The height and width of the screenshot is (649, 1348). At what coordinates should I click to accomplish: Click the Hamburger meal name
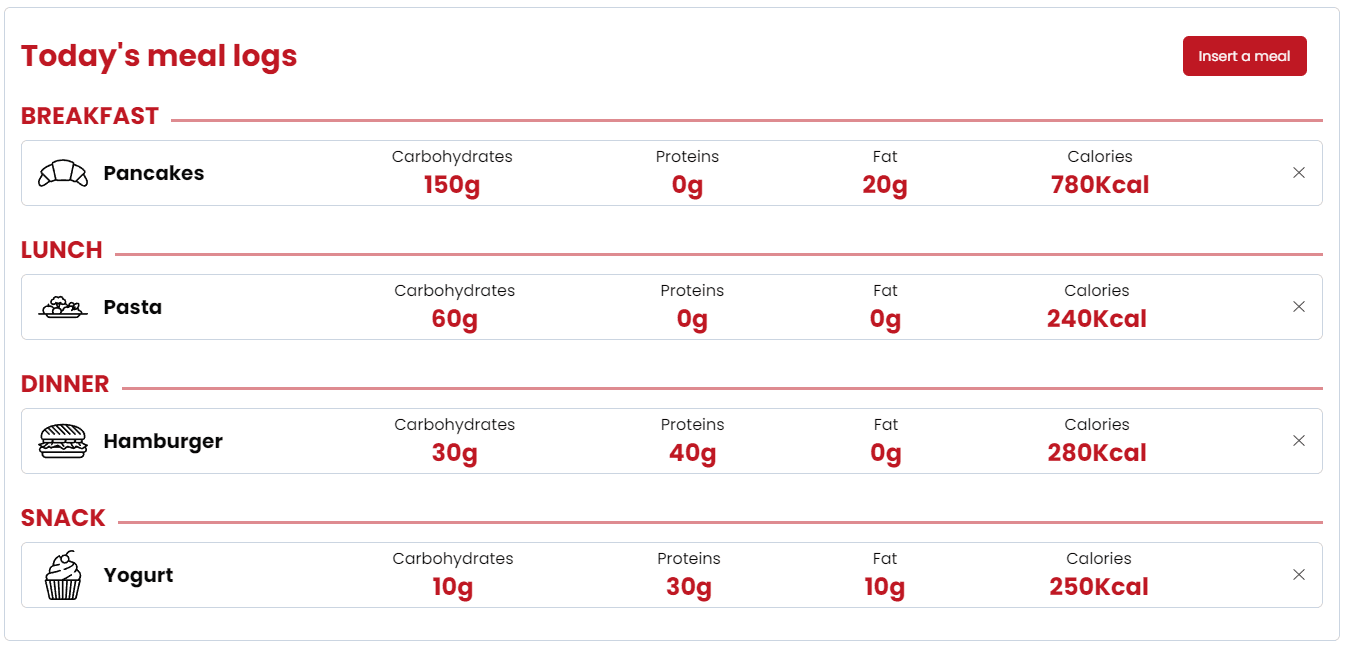tap(163, 441)
